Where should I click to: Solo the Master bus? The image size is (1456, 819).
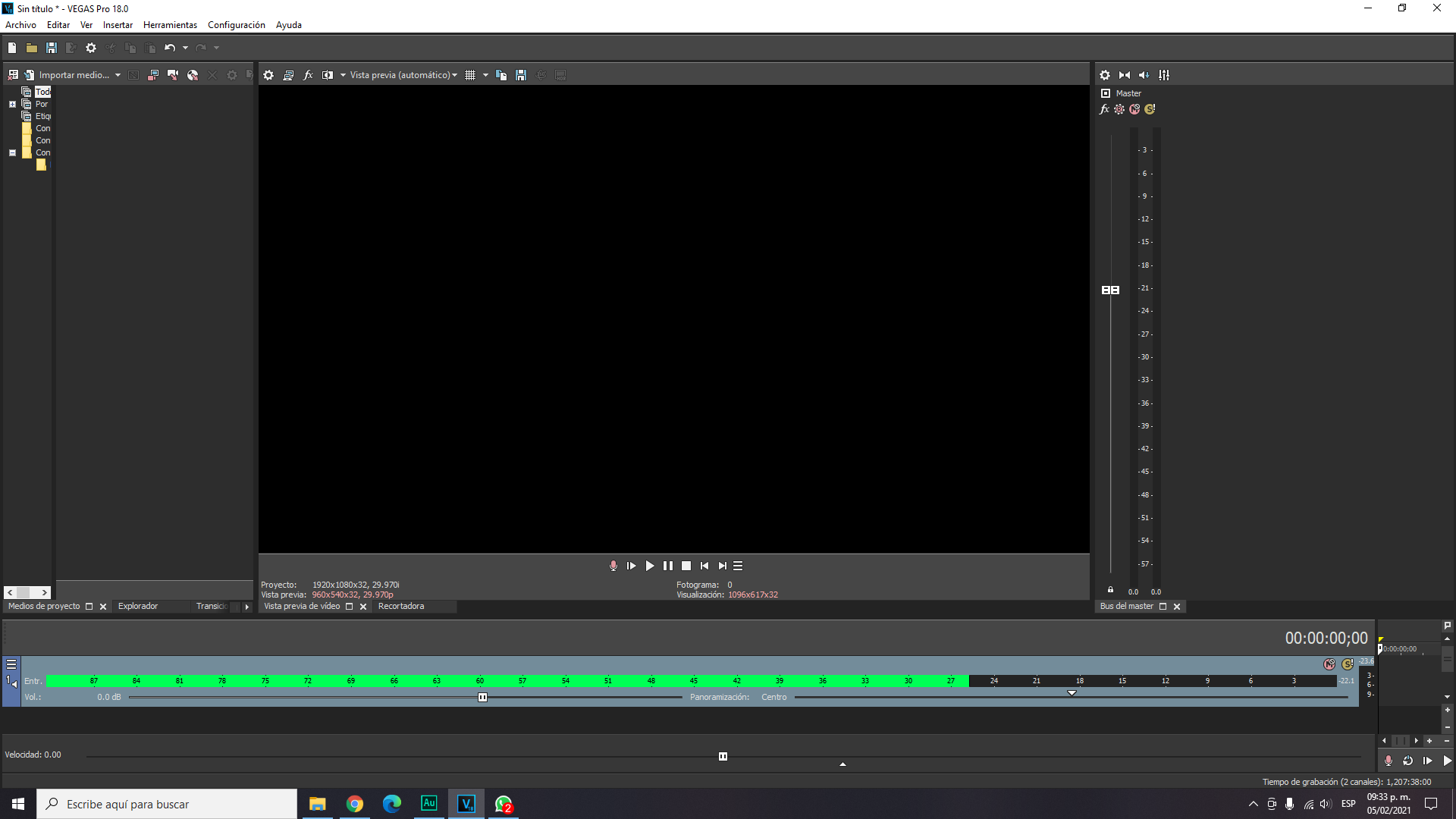coord(1150,109)
